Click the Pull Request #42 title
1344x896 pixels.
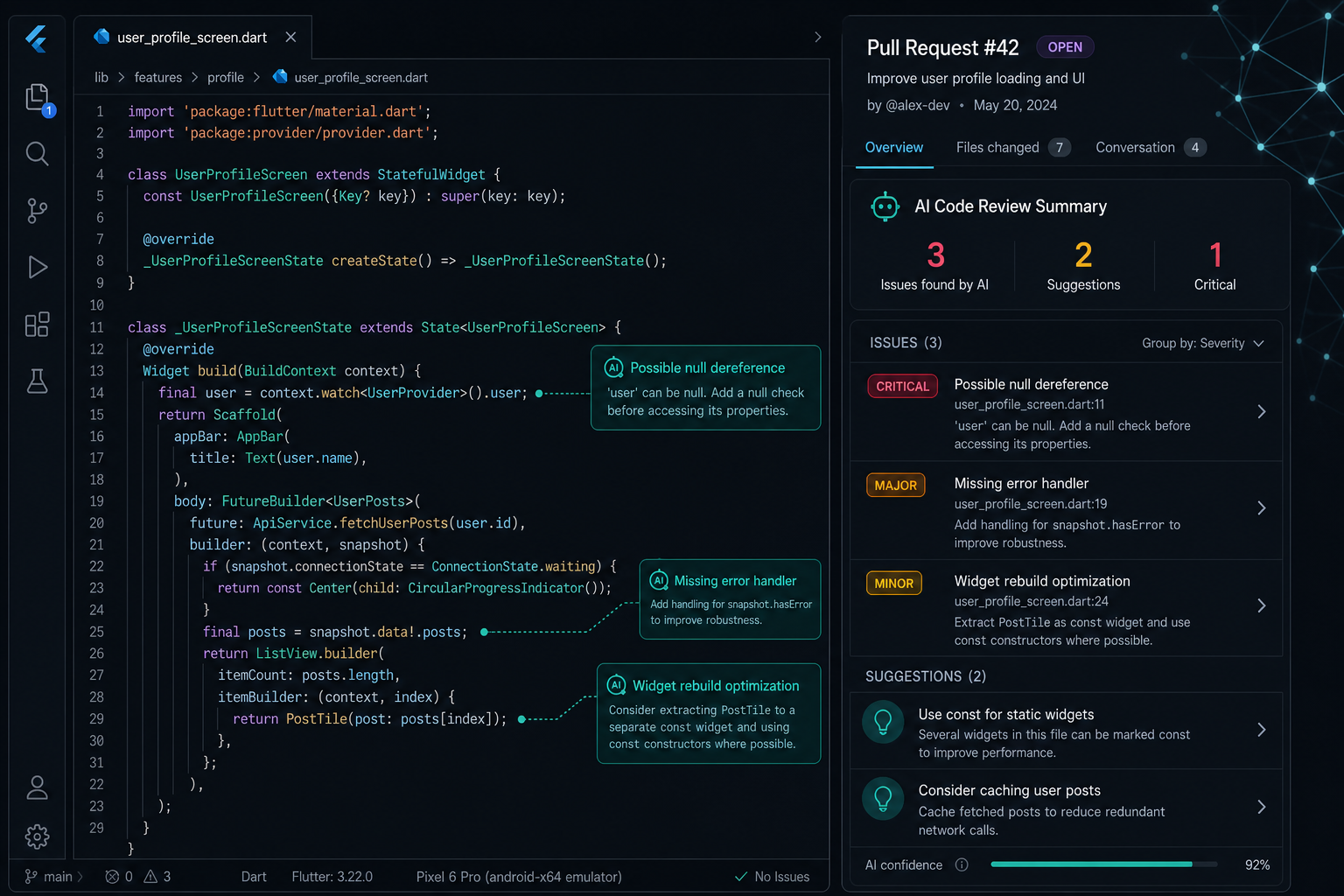pyautogui.click(x=942, y=47)
